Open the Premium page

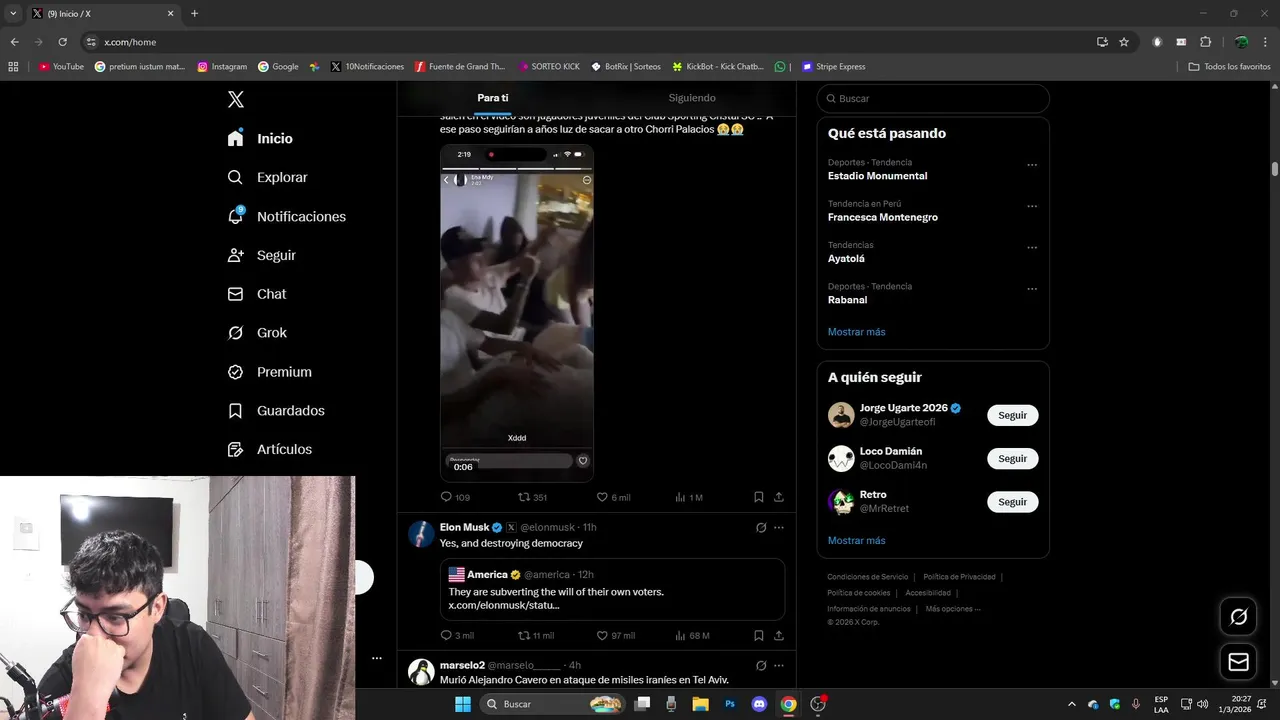click(x=269, y=372)
